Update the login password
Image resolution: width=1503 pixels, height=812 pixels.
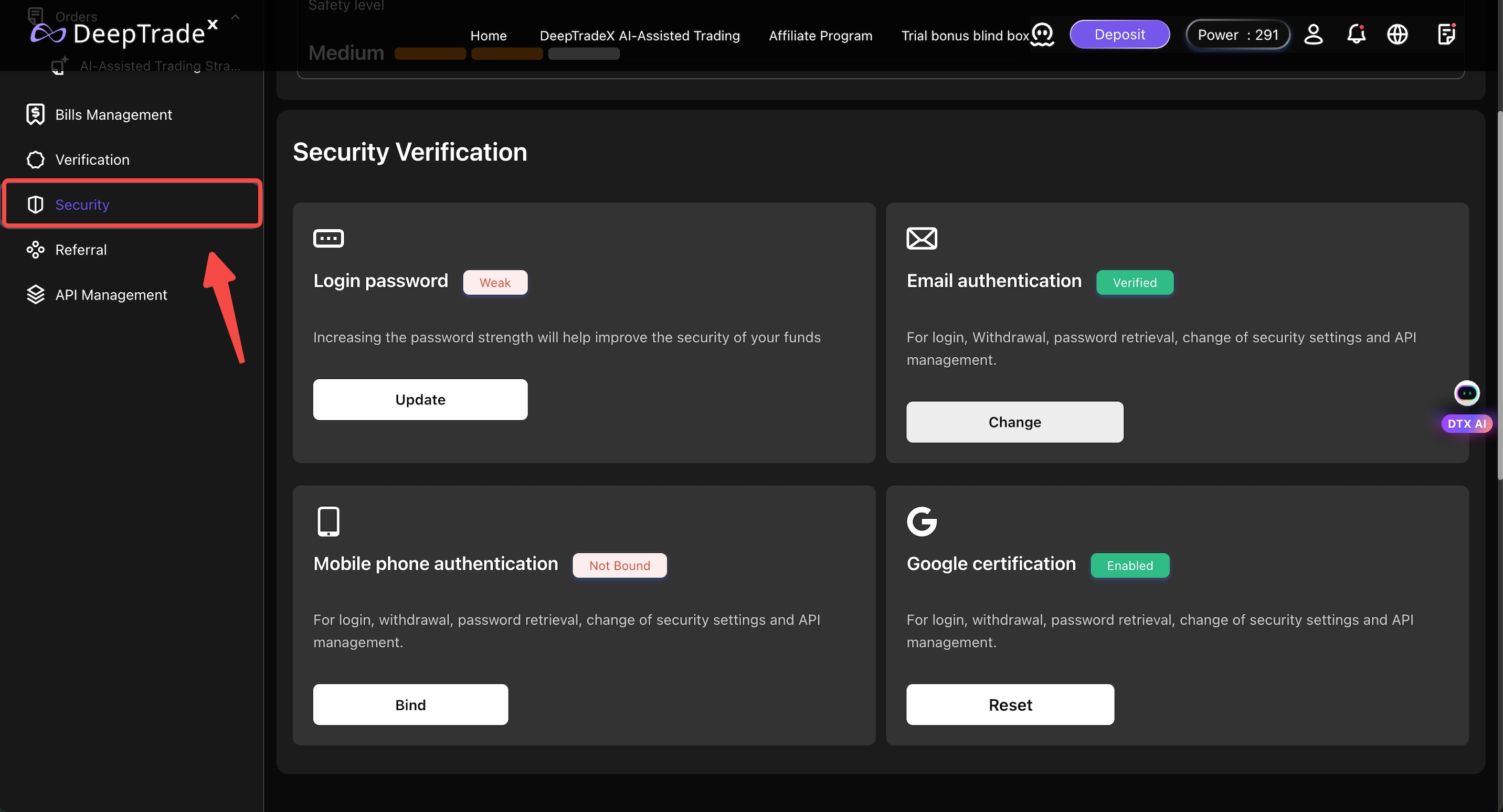pyautogui.click(x=420, y=400)
